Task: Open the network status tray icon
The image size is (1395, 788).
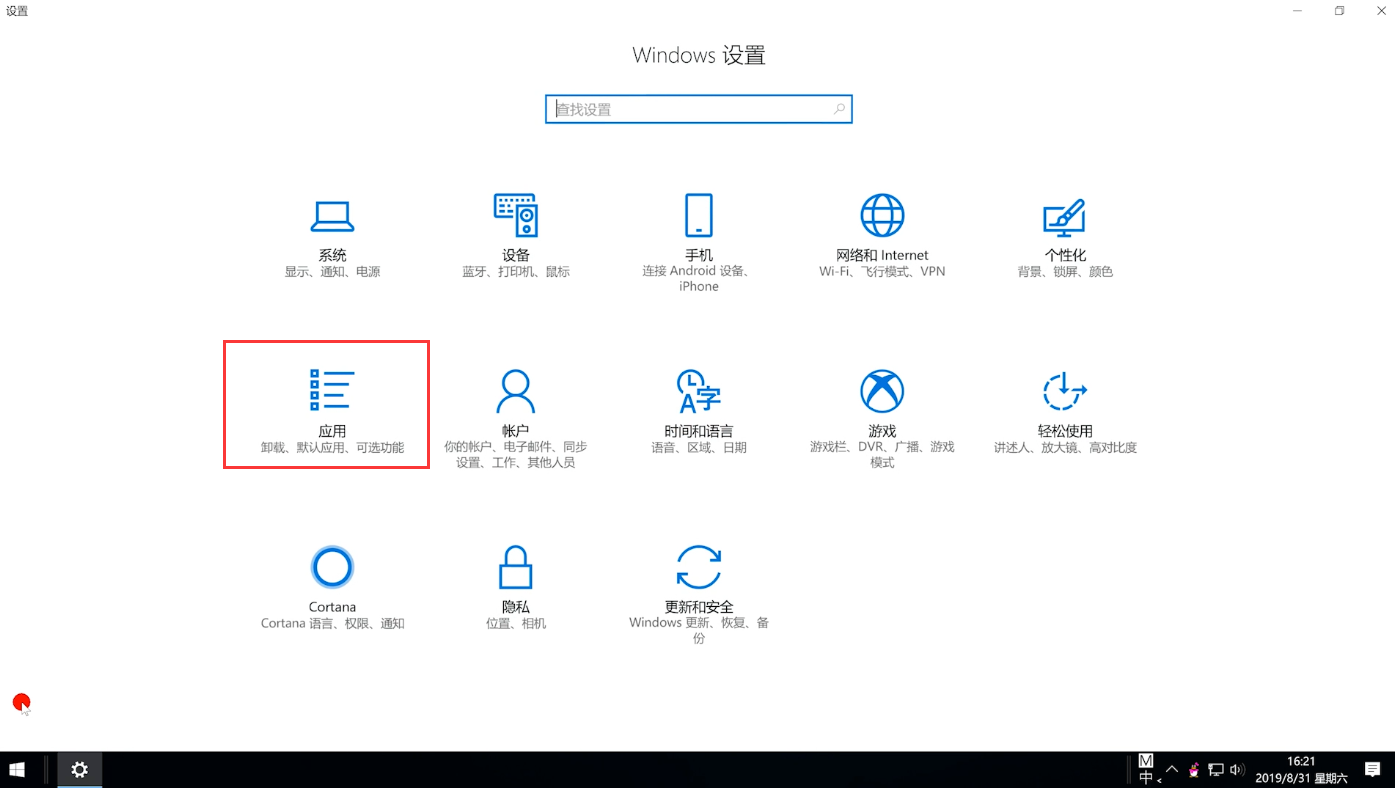Action: click(x=1216, y=770)
